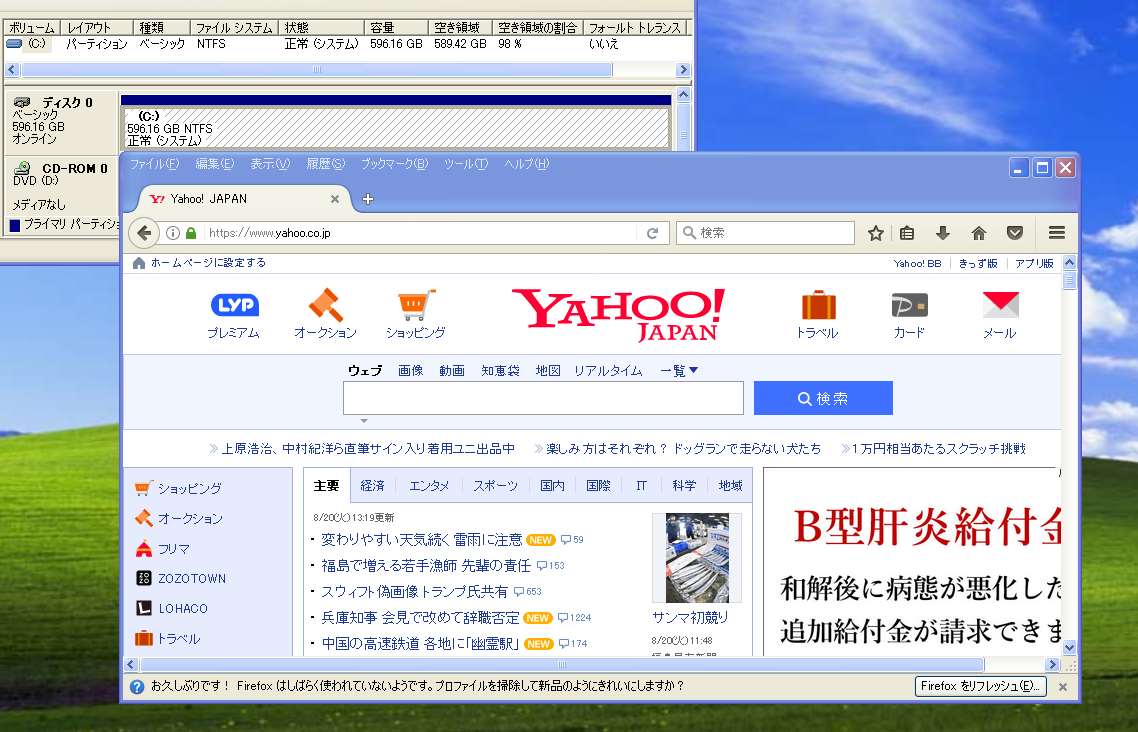Viewport: 1138px width, 732px height.
Task: Close the Yahoo! JAPAN tab
Action: (x=335, y=199)
